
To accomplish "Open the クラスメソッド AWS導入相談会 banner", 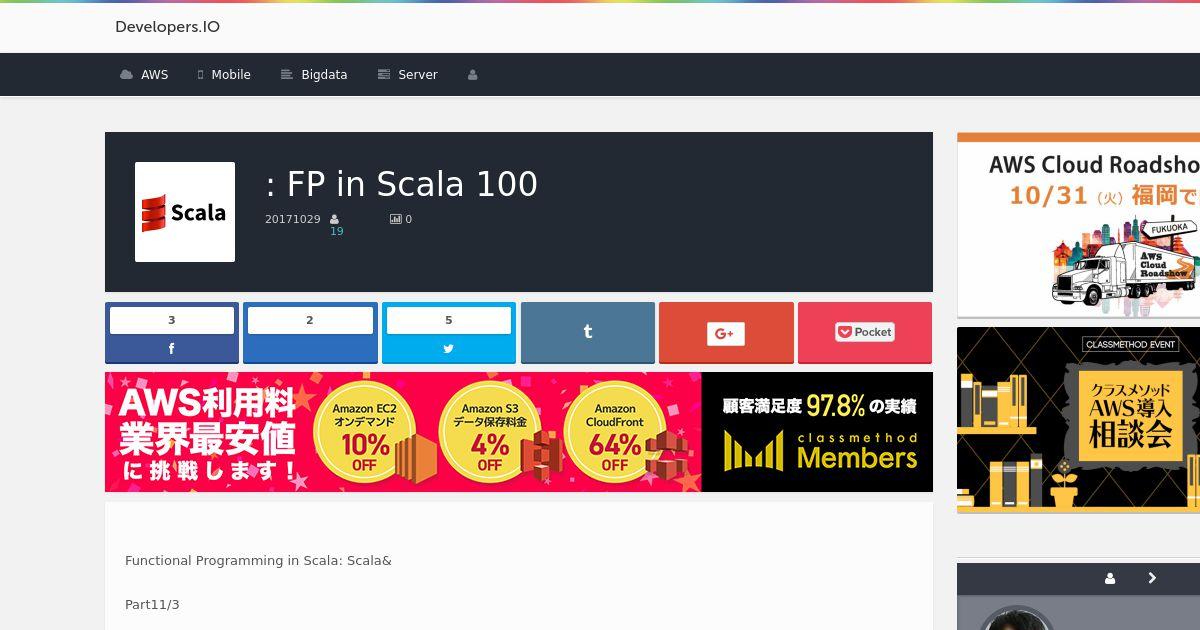I will click(x=1078, y=420).
